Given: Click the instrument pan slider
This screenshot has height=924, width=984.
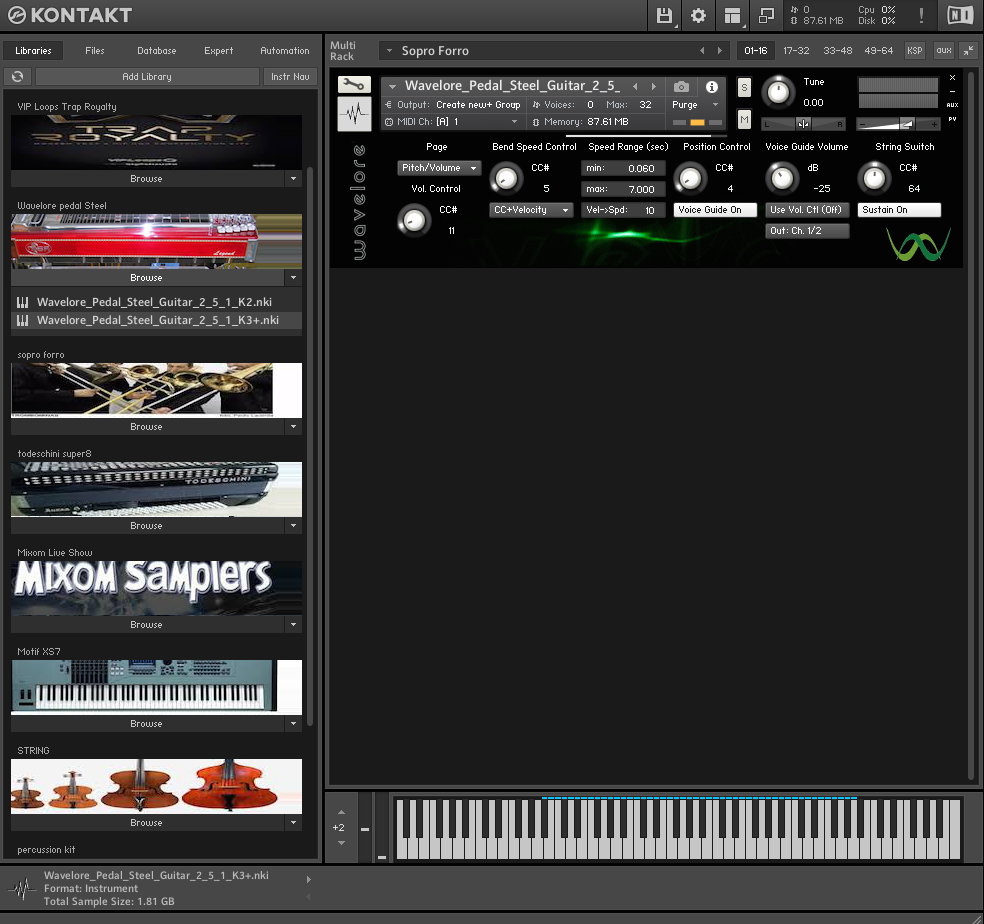Looking at the screenshot, I should [803, 124].
